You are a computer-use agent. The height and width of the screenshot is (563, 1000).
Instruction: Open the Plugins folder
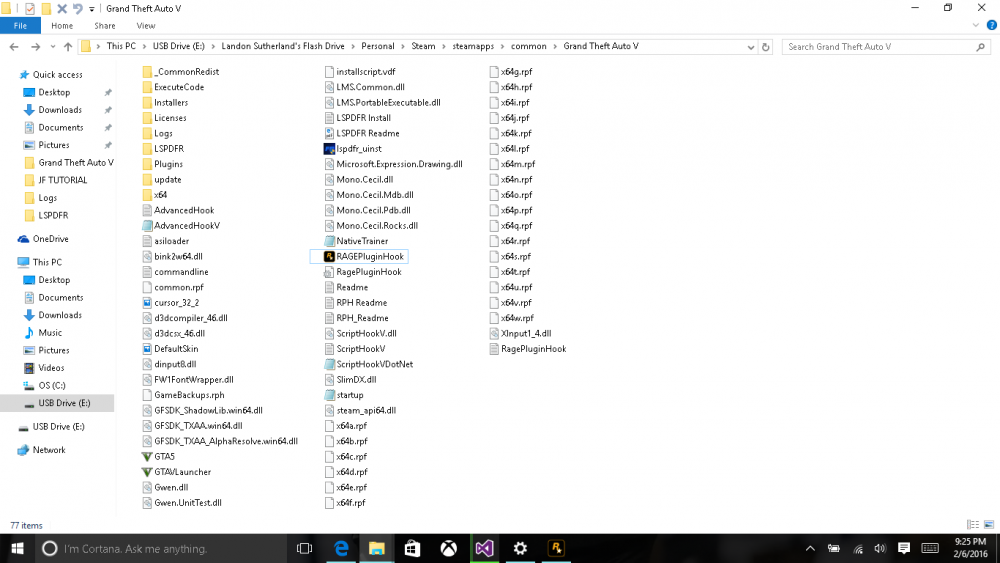pyautogui.click(x=163, y=164)
